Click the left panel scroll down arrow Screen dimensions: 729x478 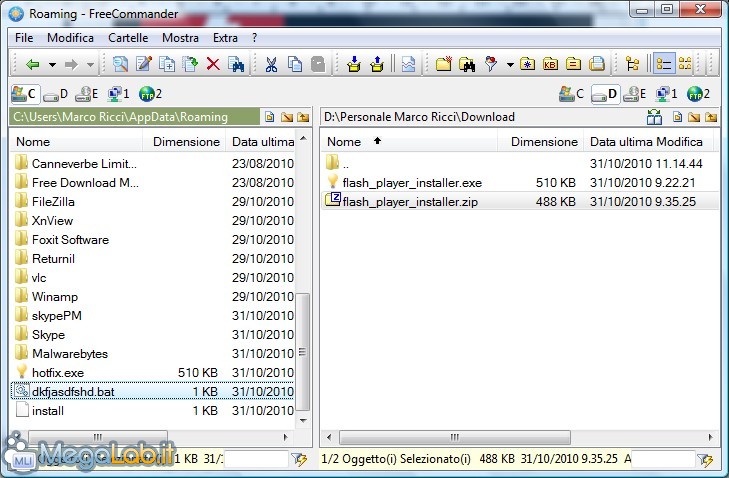click(303, 420)
